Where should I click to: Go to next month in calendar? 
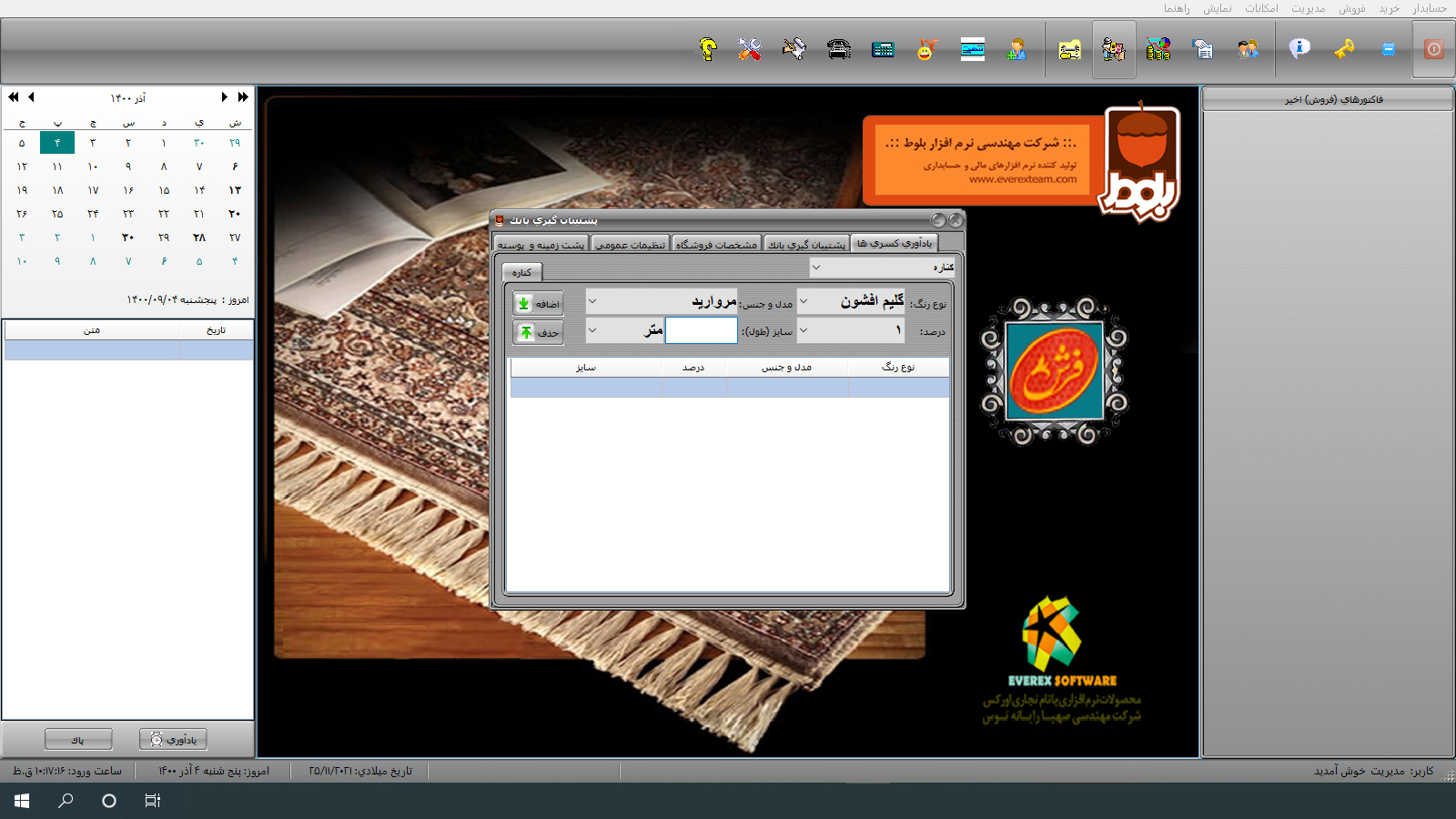(32, 97)
